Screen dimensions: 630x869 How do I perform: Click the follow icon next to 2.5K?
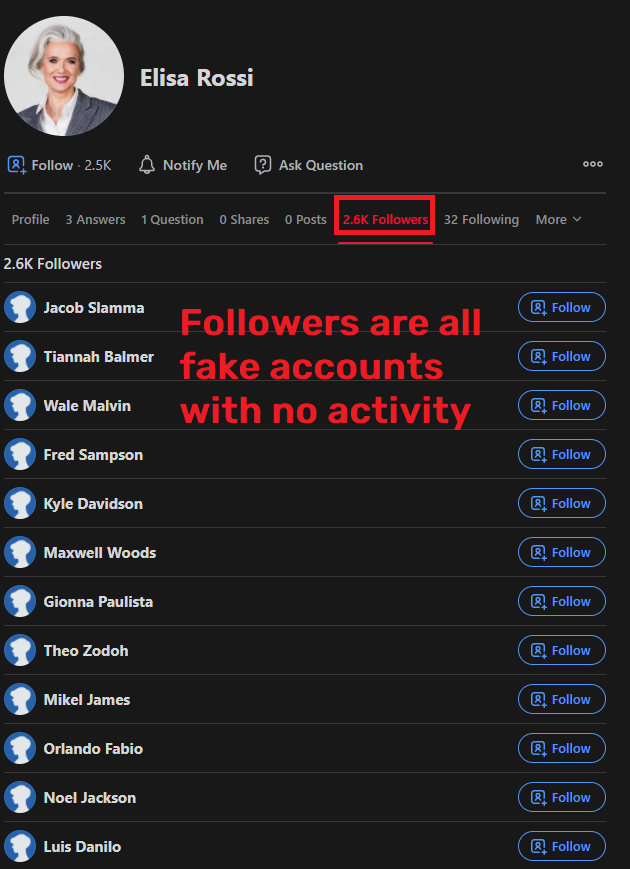click(x=16, y=165)
